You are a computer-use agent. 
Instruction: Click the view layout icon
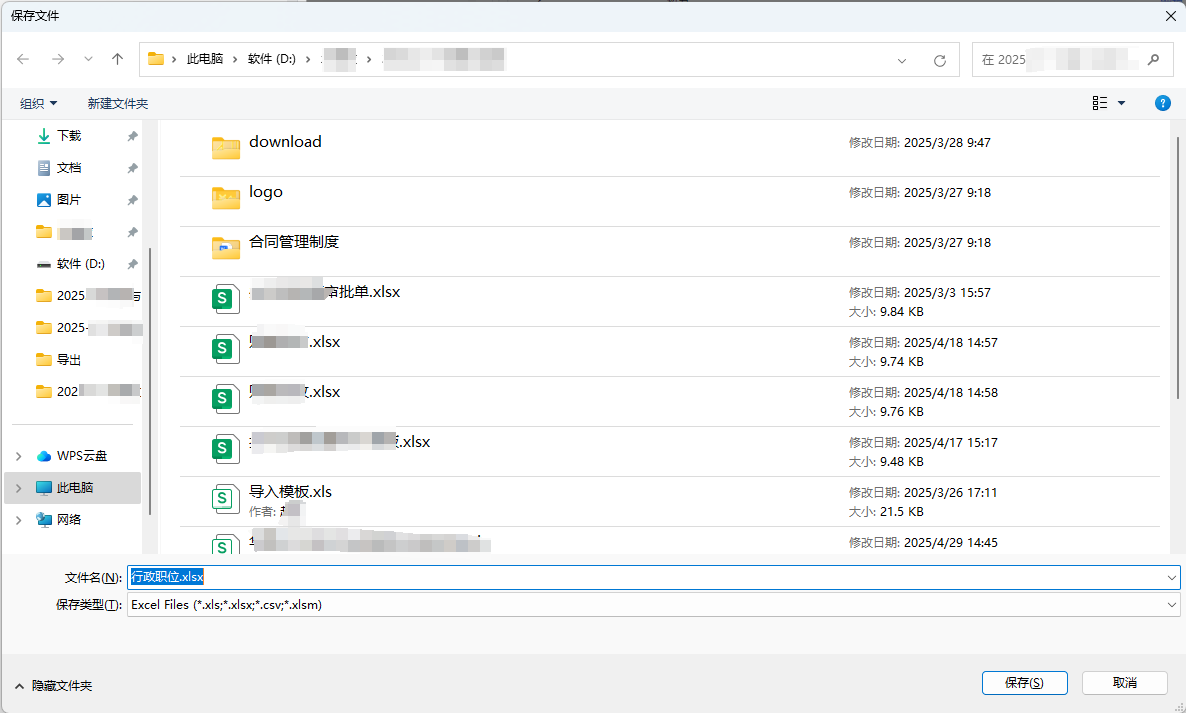pyautogui.click(x=1100, y=103)
